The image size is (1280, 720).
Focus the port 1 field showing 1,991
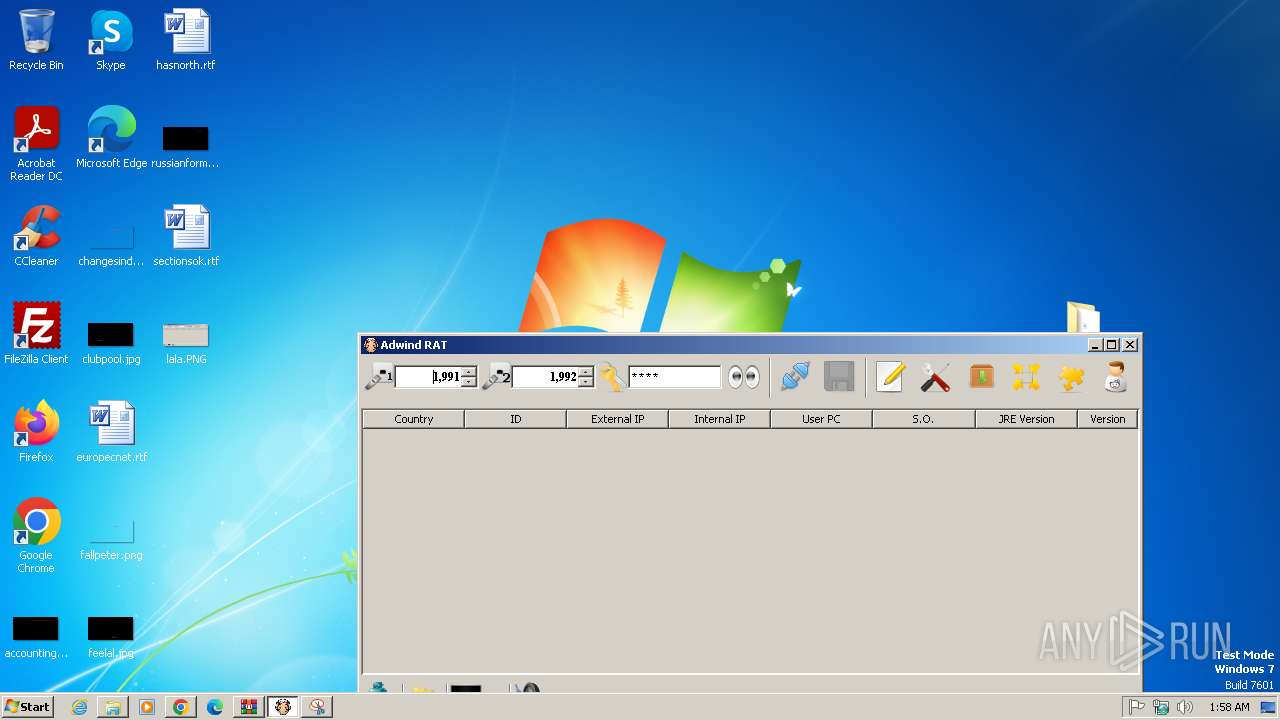click(x=428, y=377)
